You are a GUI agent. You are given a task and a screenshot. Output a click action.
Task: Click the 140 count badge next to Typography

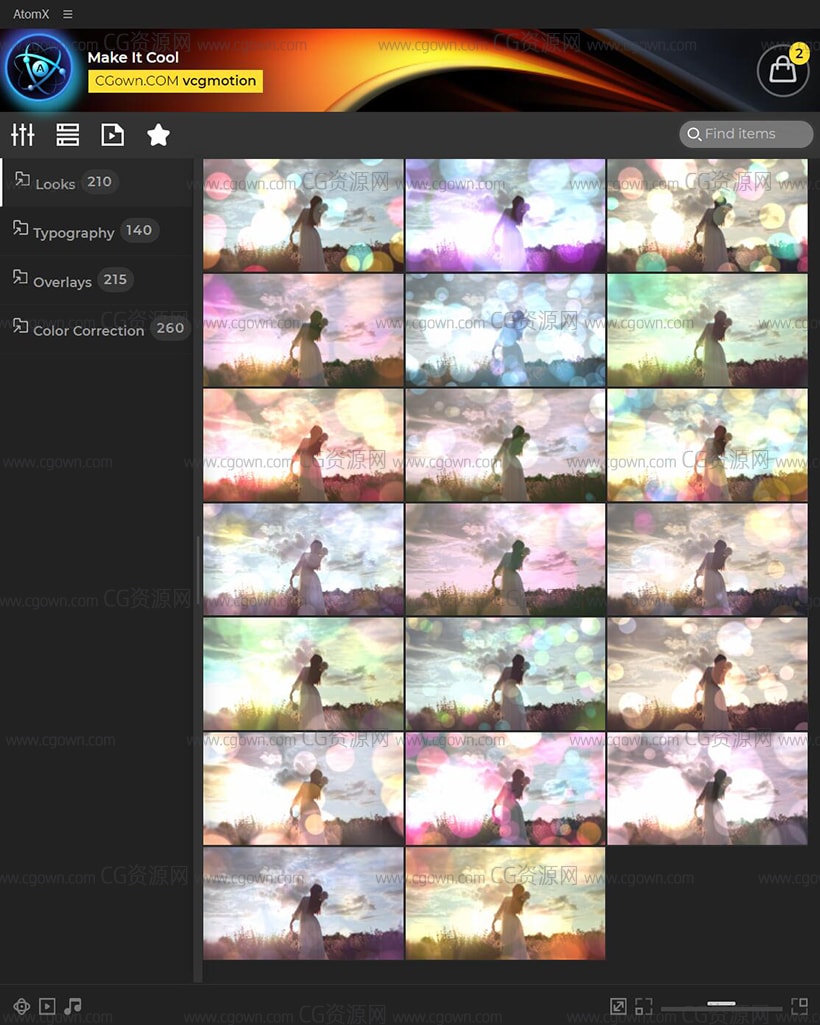[x=139, y=230]
